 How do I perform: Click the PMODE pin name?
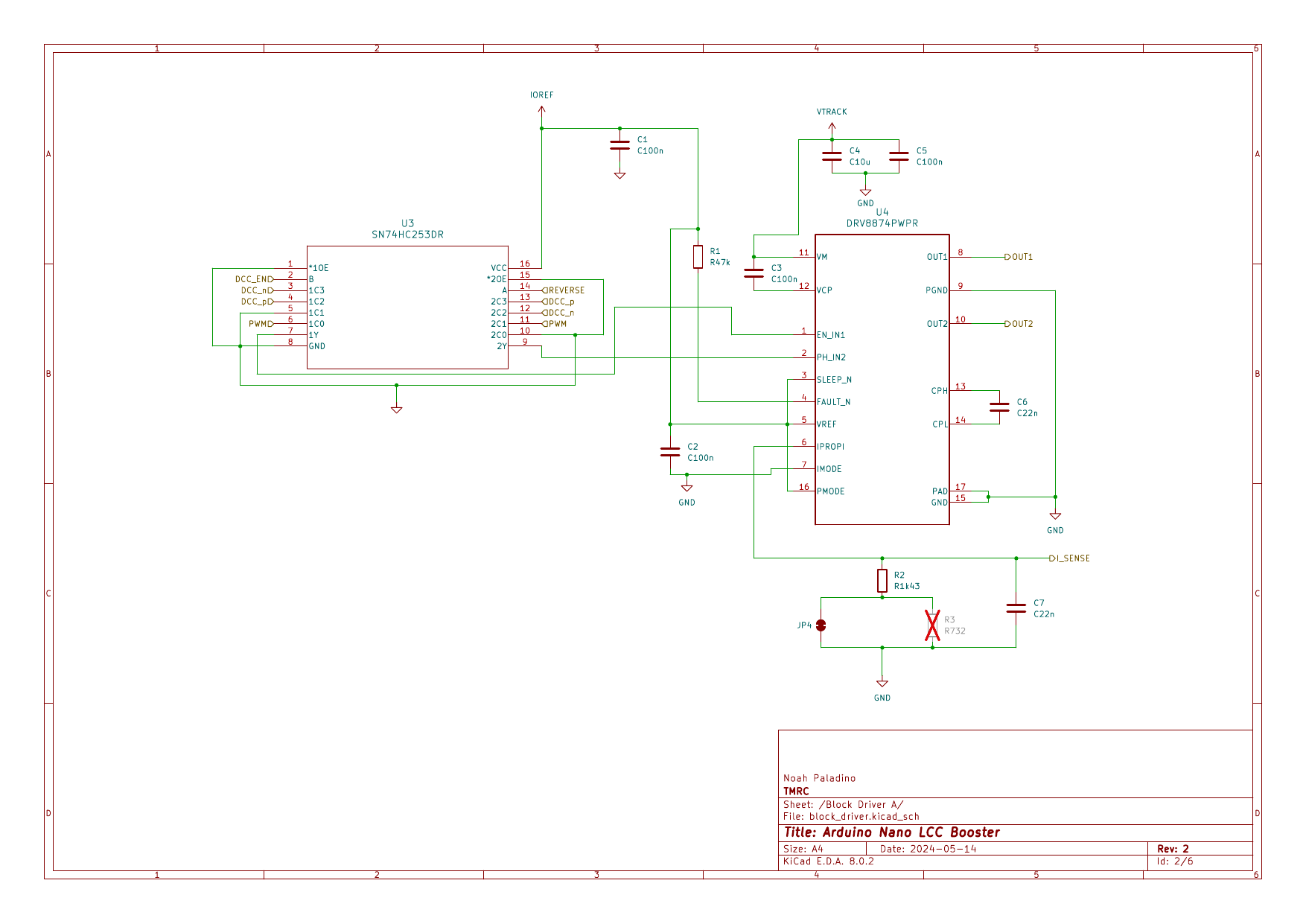[831, 491]
